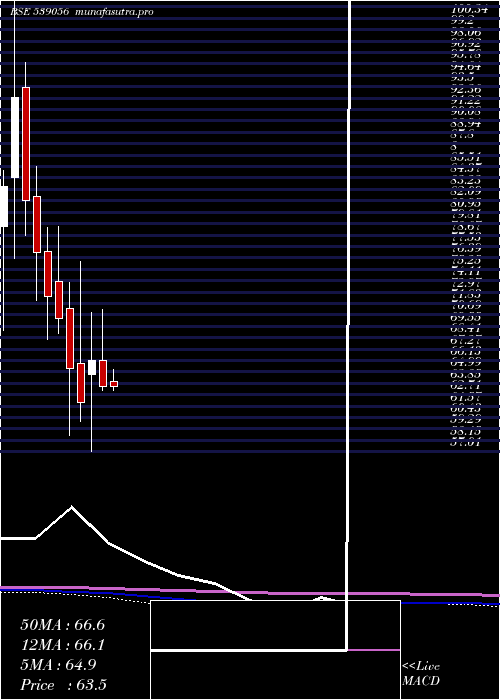Click the 88.94 price axis label
Screen dimensions: 500x700
tap(465, 124)
